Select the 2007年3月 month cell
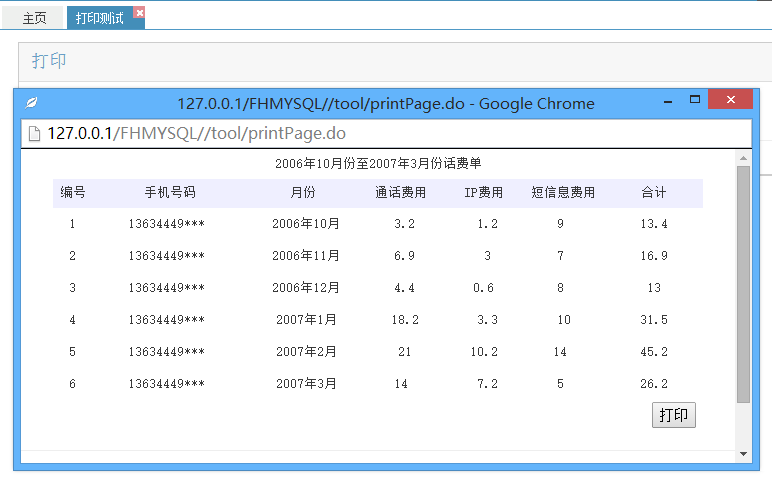 (x=306, y=384)
